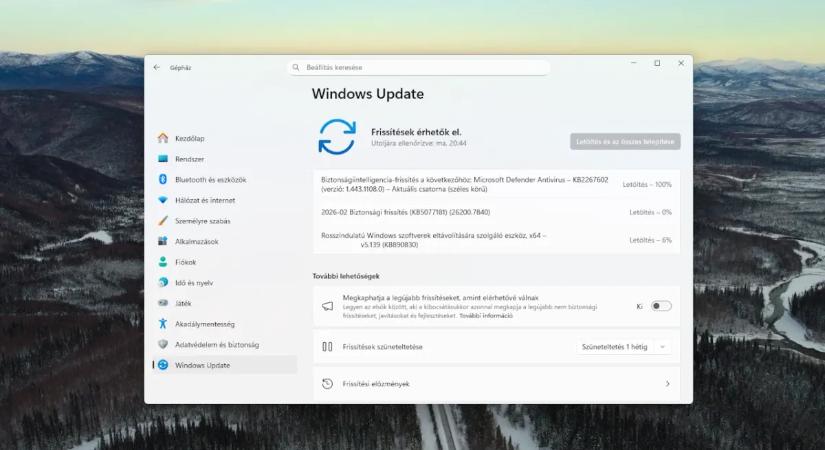This screenshot has width=825, height=450.
Task: Open the Fiókok person icon
Action: (163, 262)
